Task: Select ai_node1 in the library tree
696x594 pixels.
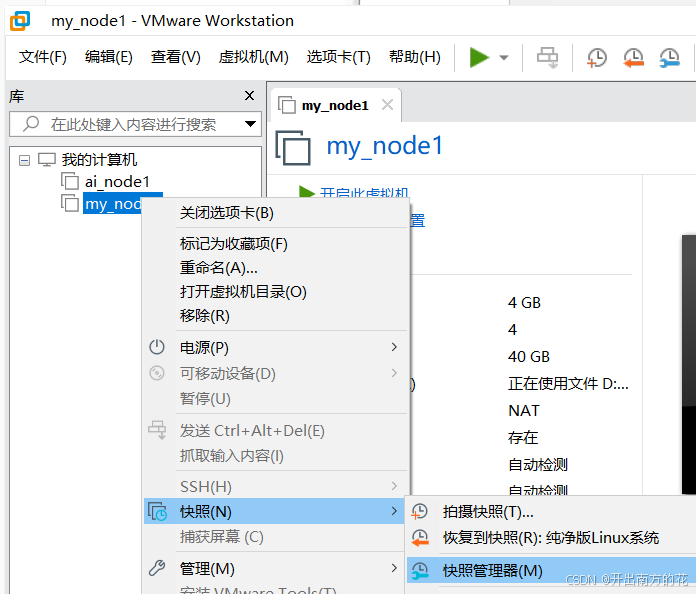Action: 117,182
